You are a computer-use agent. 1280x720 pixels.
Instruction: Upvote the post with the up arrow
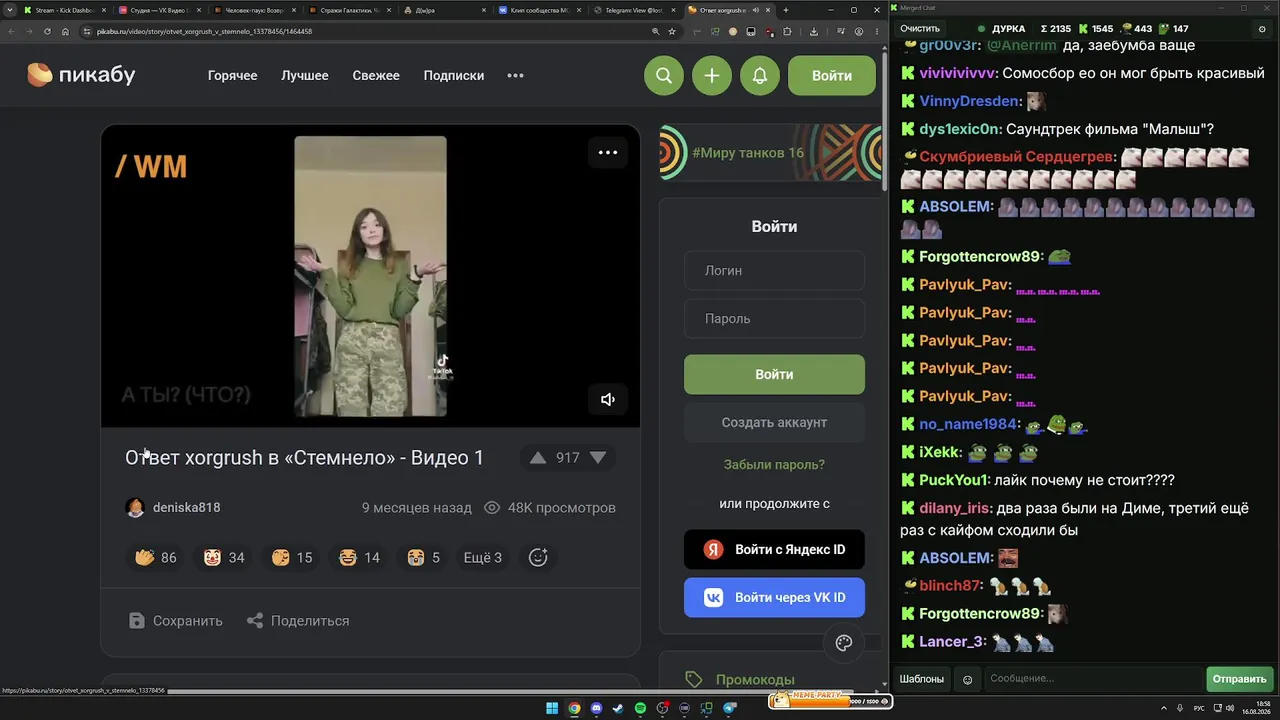[x=538, y=457]
